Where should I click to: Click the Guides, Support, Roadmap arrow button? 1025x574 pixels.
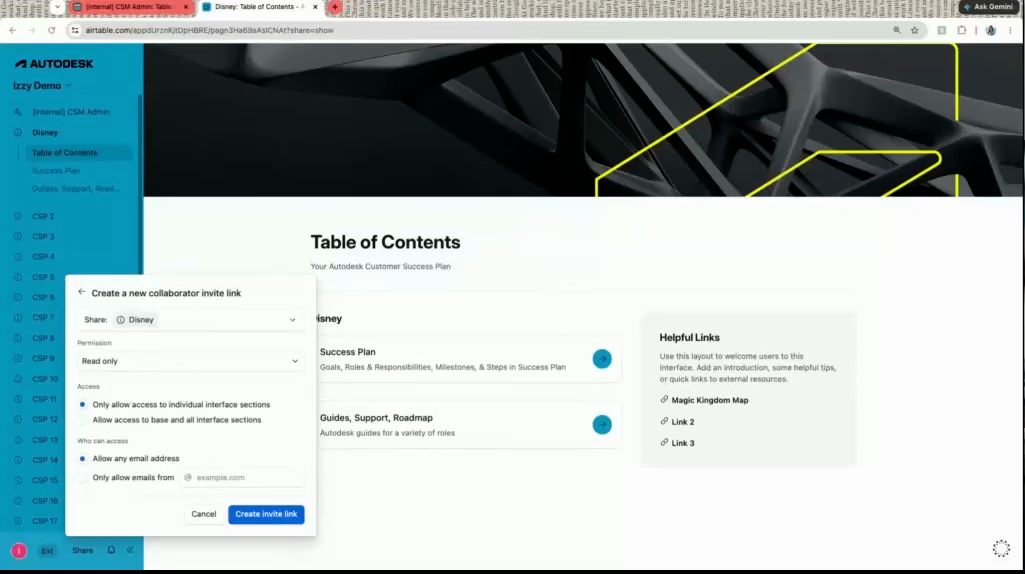[602, 425]
